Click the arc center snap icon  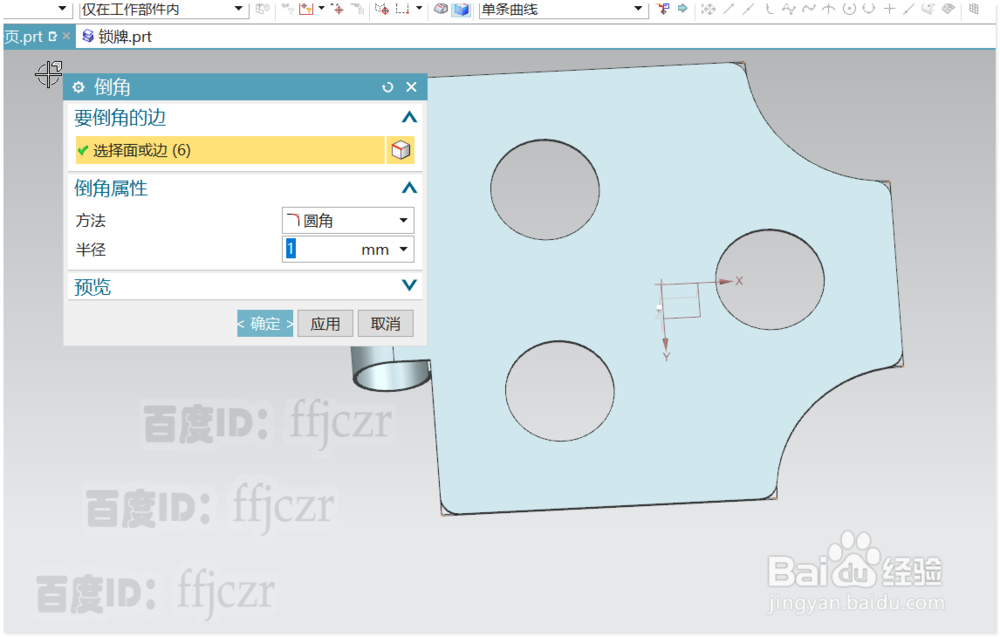click(849, 8)
